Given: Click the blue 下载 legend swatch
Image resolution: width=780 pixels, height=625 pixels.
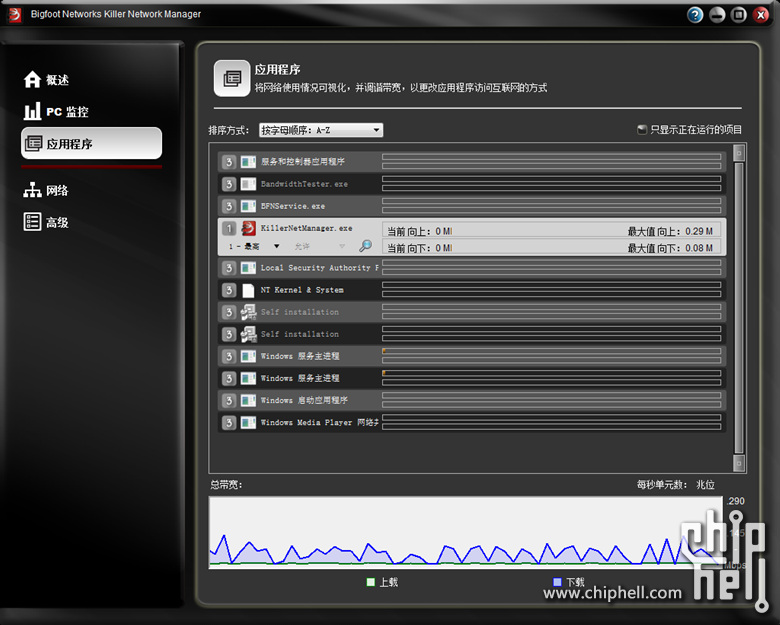Looking at the screenshot, I should [x=557, y=582].
